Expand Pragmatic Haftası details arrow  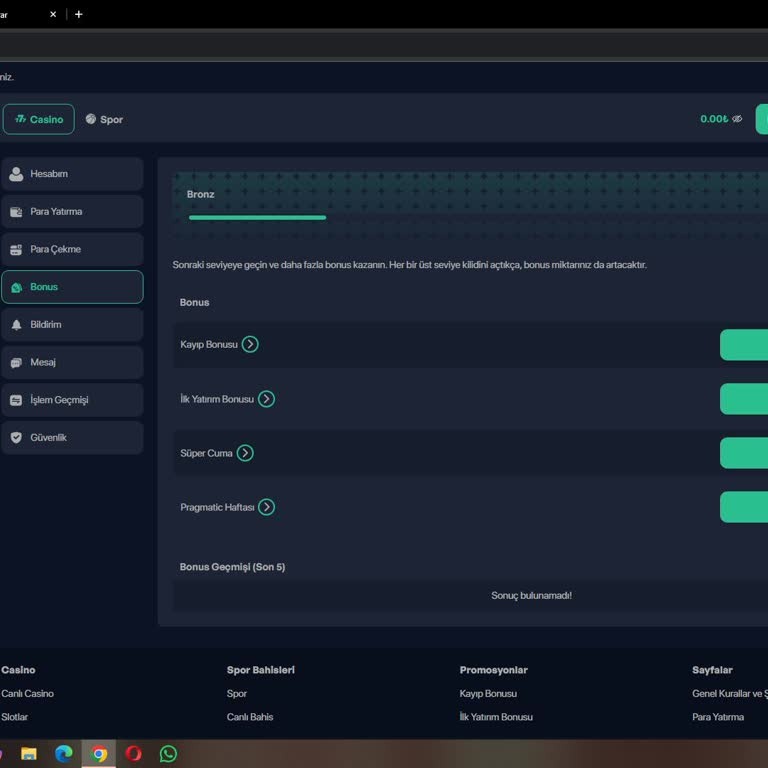click(266, 507)
